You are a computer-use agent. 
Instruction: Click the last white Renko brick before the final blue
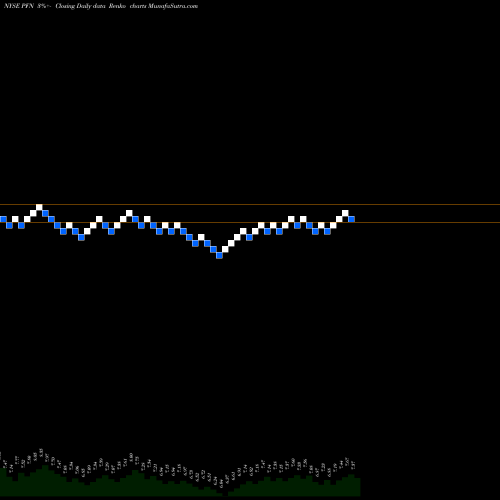tap(345, 213)
